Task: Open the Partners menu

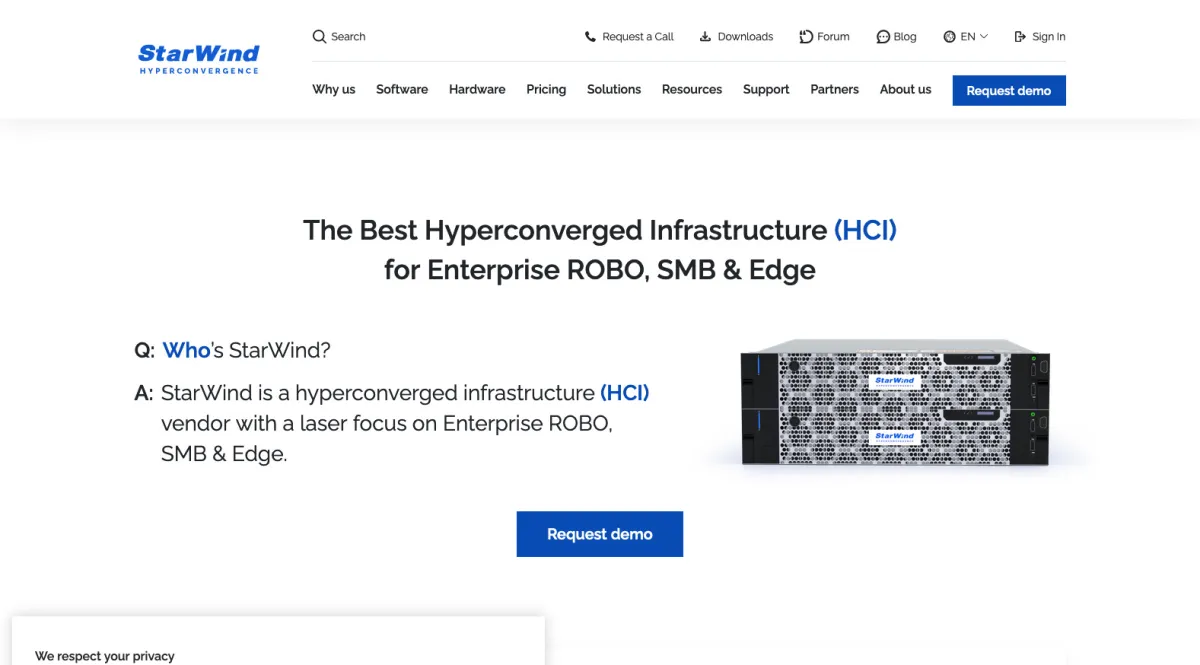Action: 835,89
